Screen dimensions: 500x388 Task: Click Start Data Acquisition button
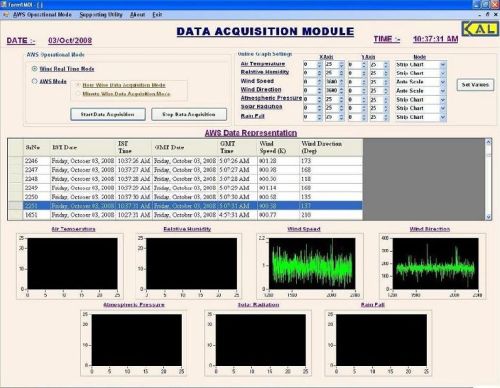(x=108, y=114)
